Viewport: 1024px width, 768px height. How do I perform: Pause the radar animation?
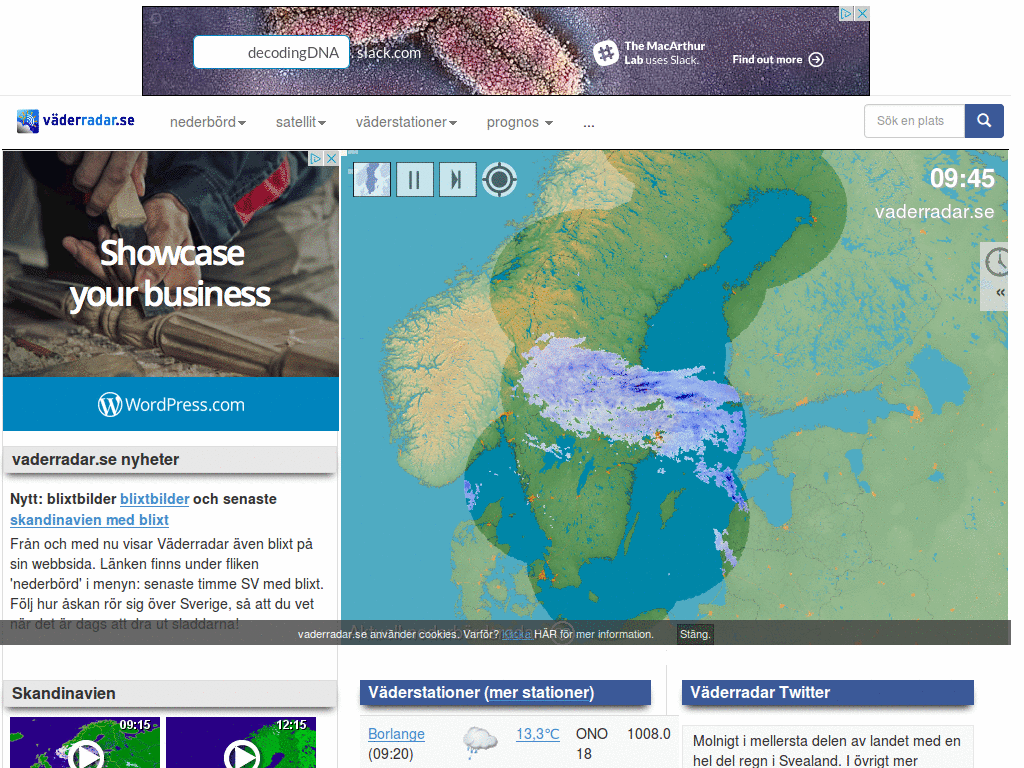(415, 179)
